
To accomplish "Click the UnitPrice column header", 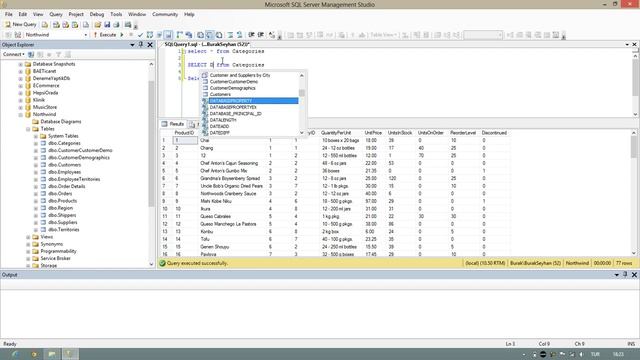I will pos(373,133).
